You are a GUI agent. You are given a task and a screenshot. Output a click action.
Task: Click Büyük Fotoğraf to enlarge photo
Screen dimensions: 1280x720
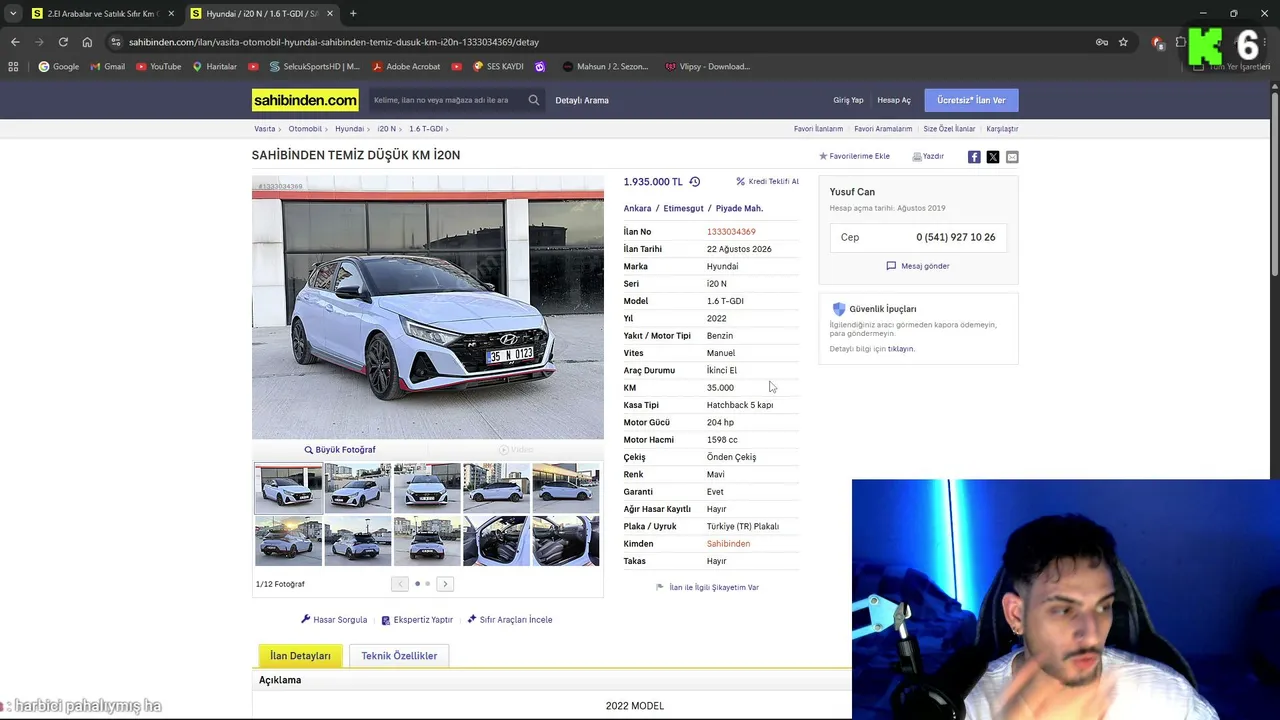(x=340, y=450)
